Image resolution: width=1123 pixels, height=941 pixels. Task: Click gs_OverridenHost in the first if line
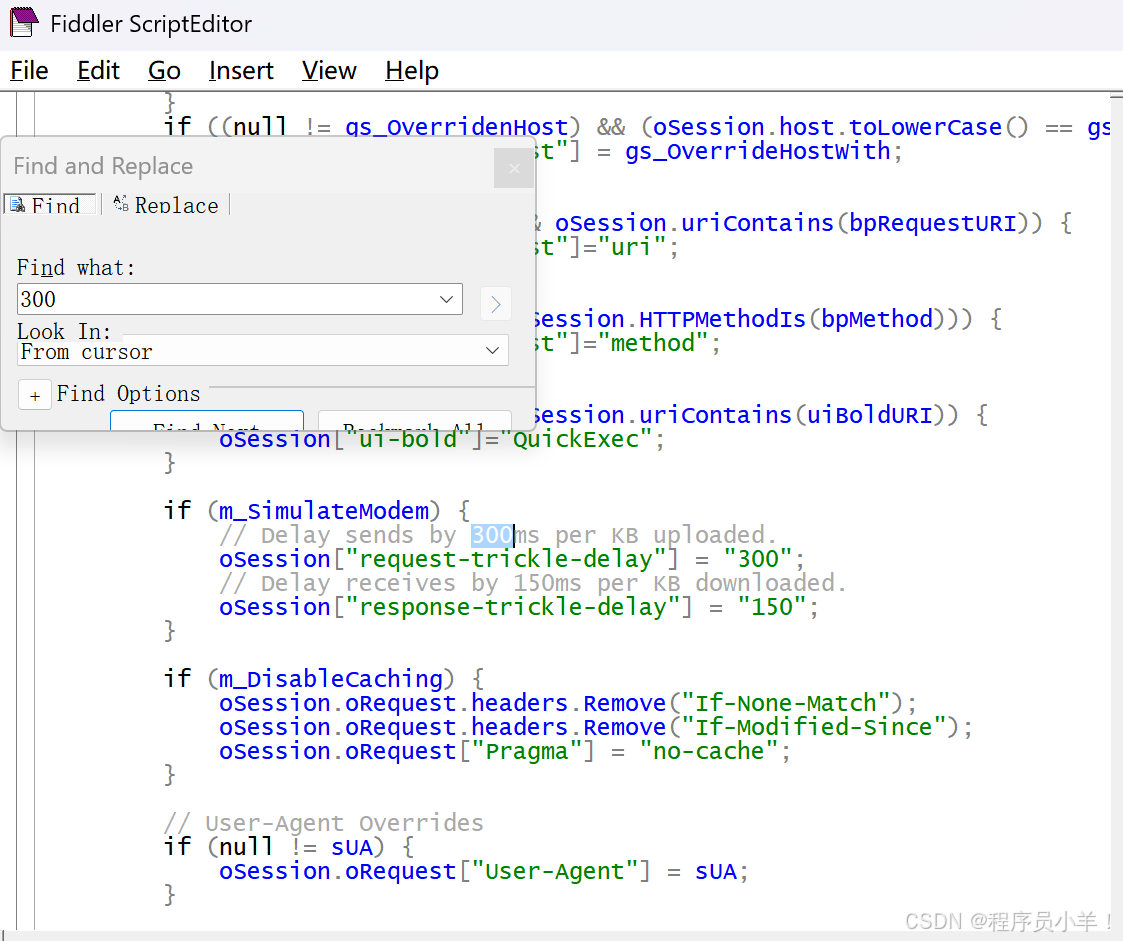[457, 127]
